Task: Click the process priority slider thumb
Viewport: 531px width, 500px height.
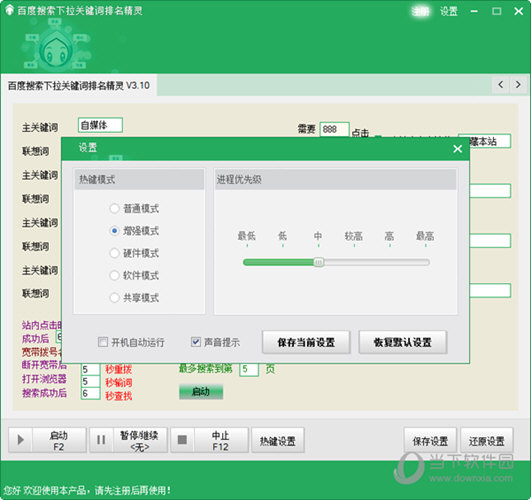Action: (x=318, y=262)
